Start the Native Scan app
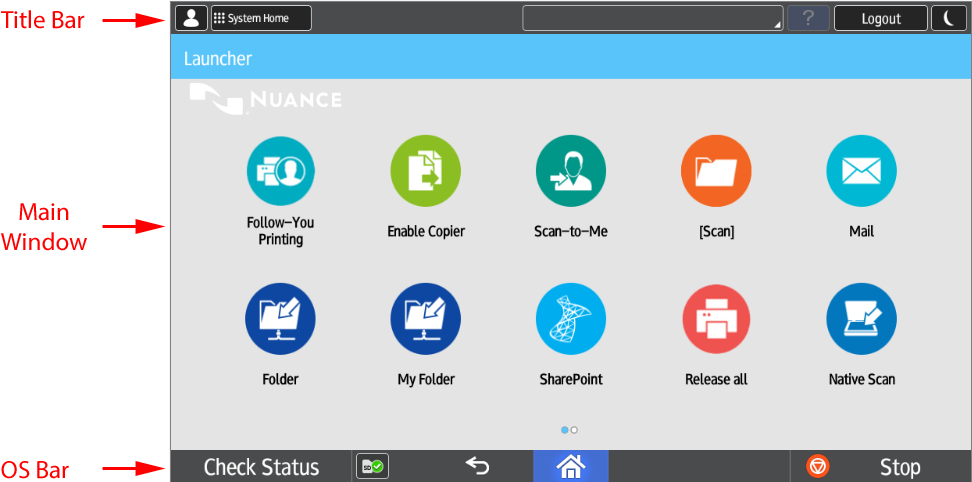Image resolution: width=972 pixels, height=482 pixels. pos(861,319)
